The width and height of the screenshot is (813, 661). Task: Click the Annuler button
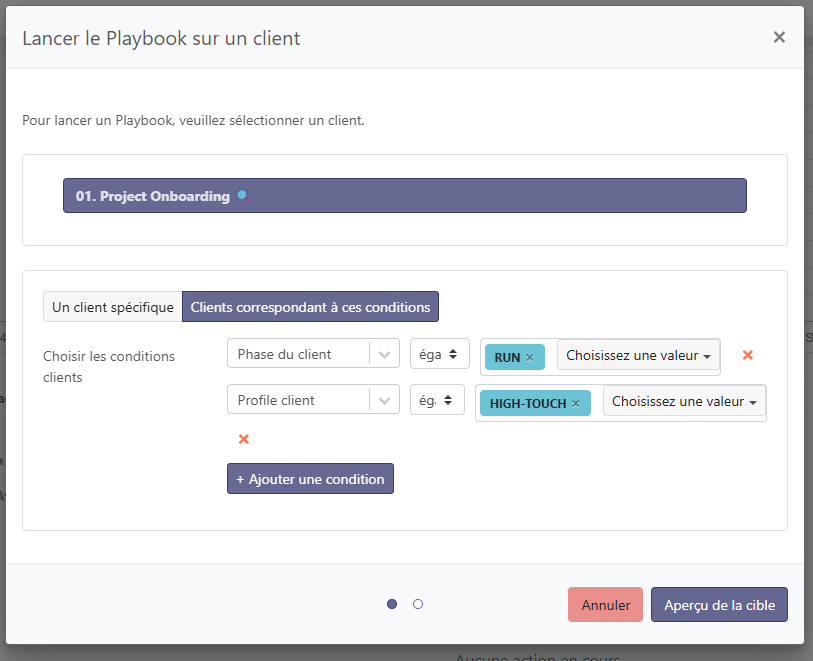pos(605,605)
